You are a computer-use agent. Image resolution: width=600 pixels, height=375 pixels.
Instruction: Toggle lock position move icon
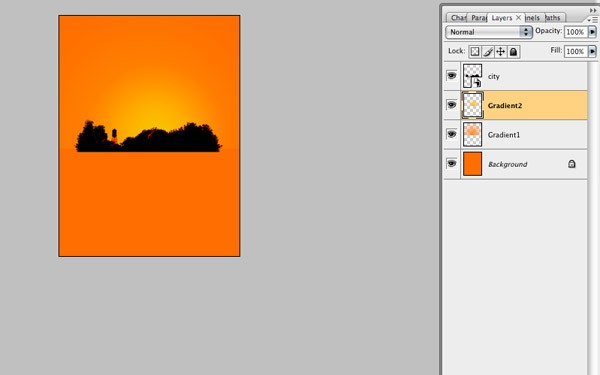point(501,52)
